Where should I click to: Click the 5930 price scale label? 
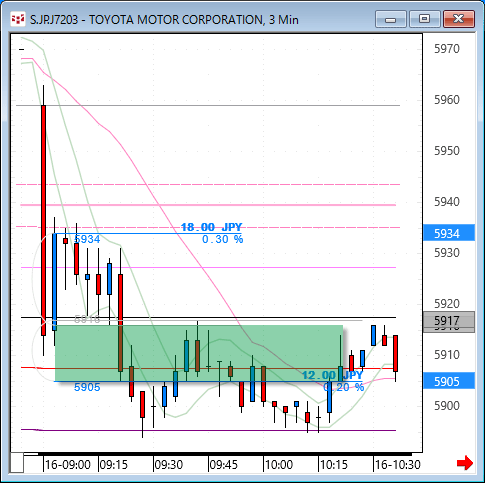click(447, 253)
